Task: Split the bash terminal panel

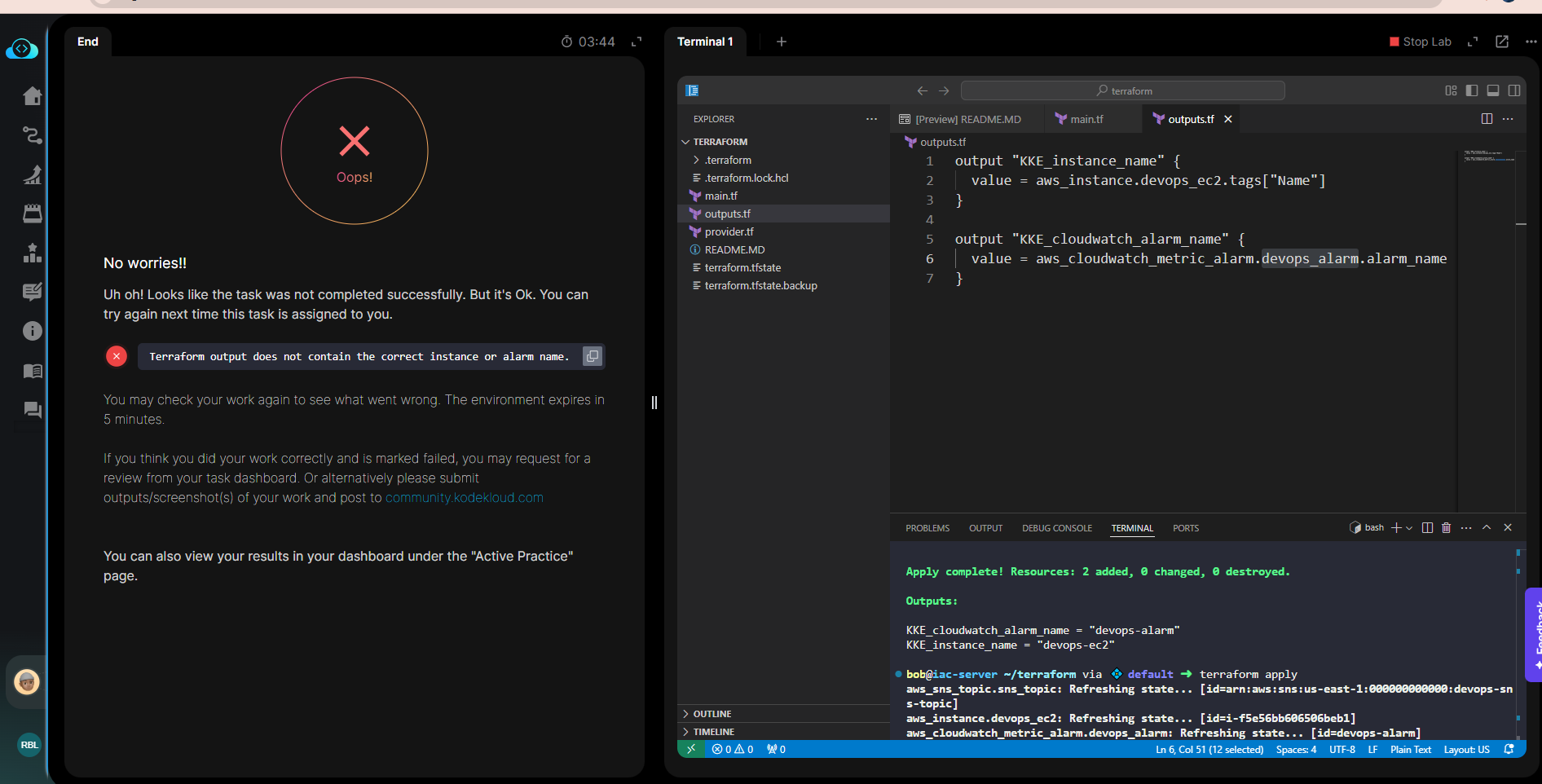Action: point(1427,528)
